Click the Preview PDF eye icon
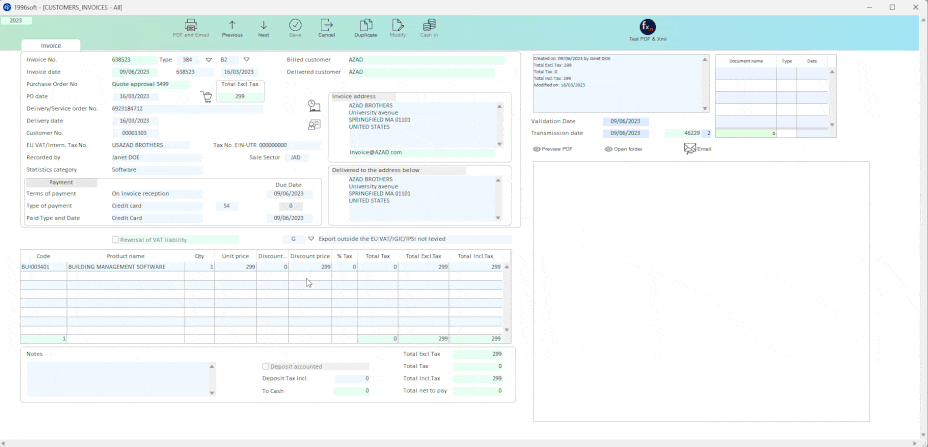The image size is (928, 447). click(x=537, y=149)
